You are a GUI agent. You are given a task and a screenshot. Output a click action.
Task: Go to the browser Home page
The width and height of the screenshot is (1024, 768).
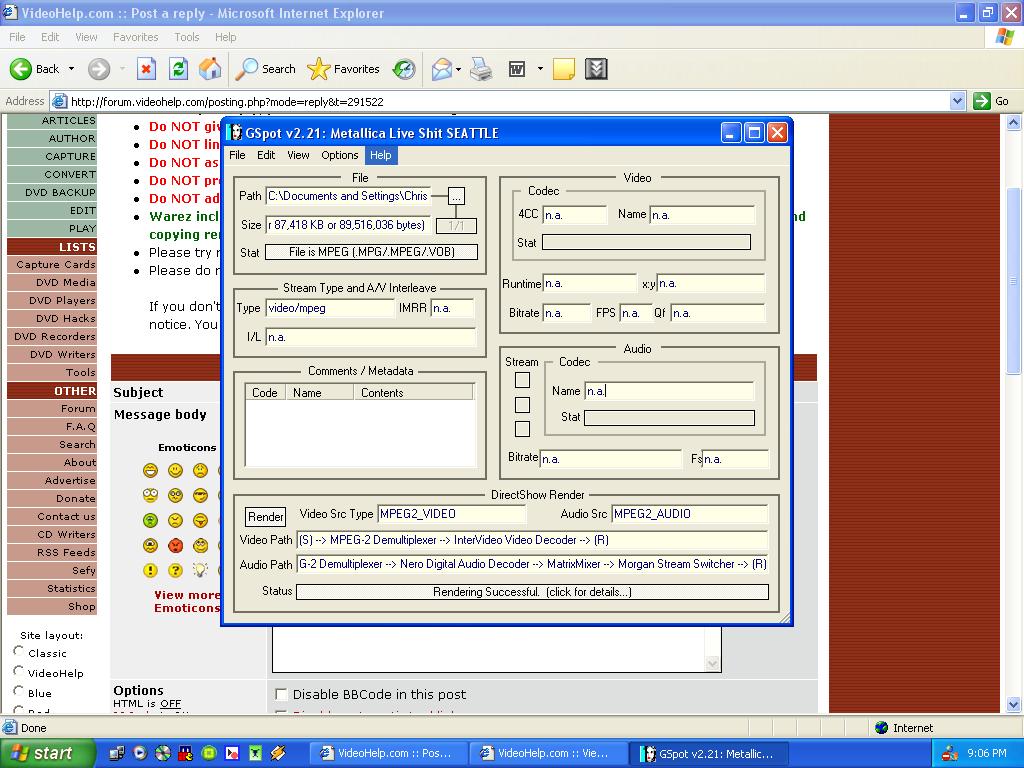tap(210, 69)
